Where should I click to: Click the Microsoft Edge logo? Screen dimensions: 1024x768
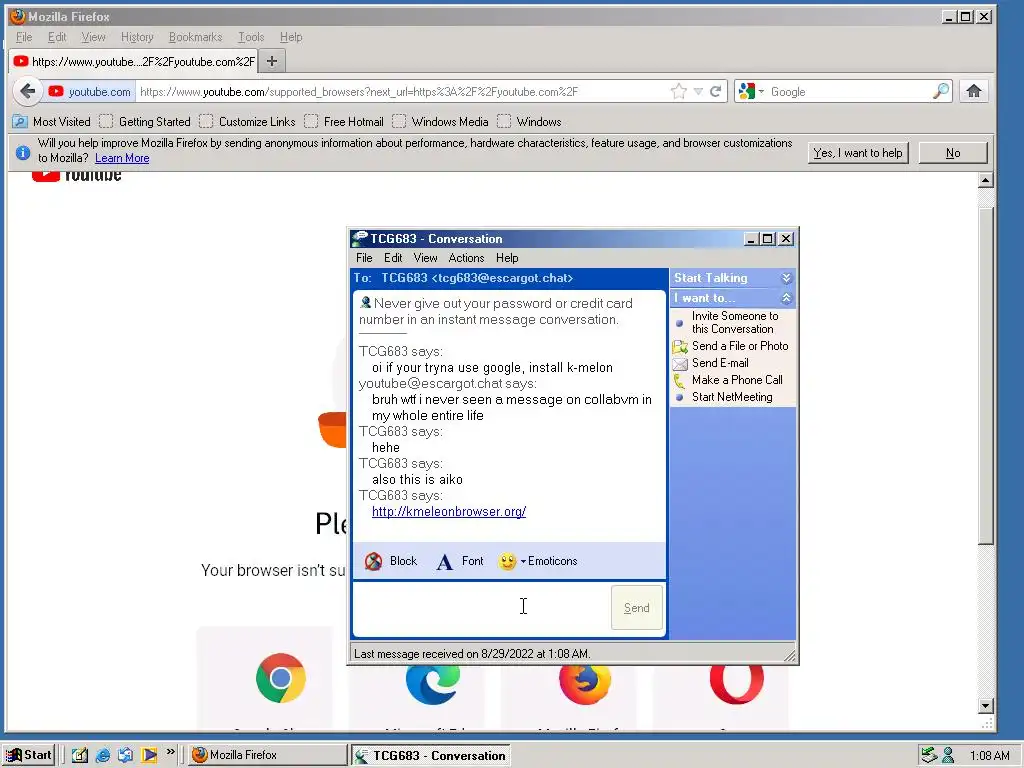point(432,682)
